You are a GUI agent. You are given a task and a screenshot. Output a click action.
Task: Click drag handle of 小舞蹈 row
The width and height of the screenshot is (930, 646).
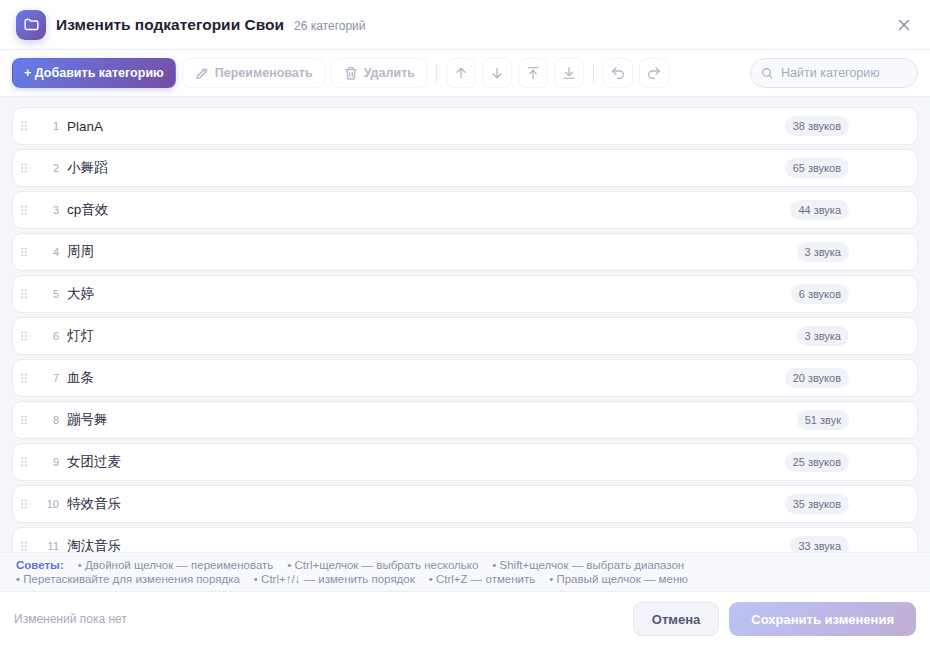click(x=24, y=168)
